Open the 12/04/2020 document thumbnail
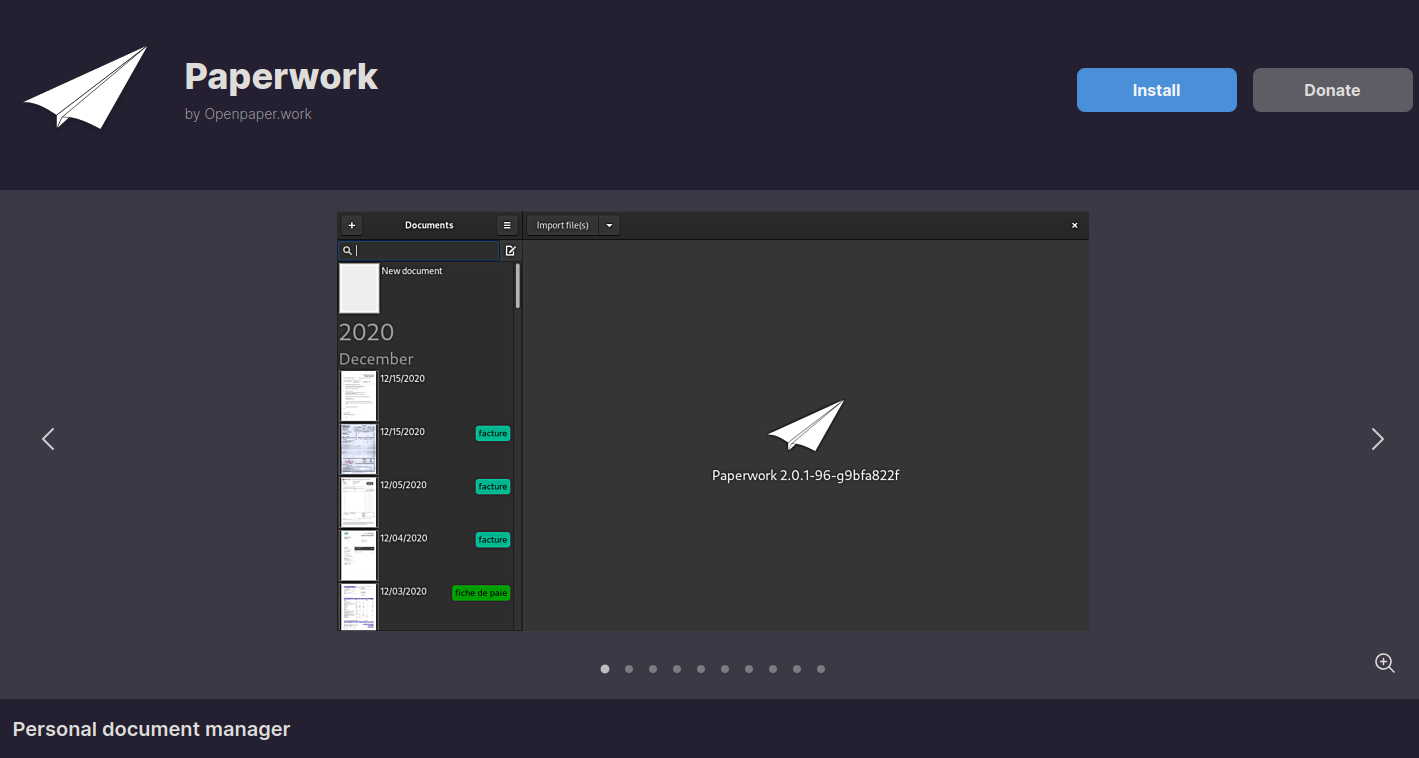 click(358, 555)
